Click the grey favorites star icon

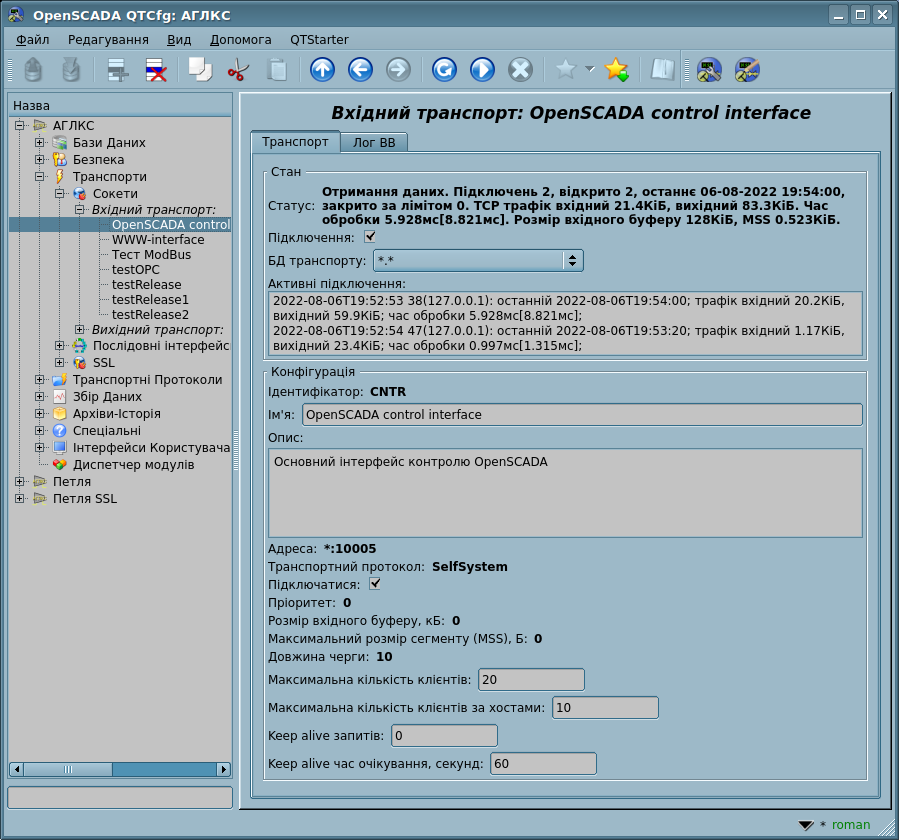(x=565, y=70)
